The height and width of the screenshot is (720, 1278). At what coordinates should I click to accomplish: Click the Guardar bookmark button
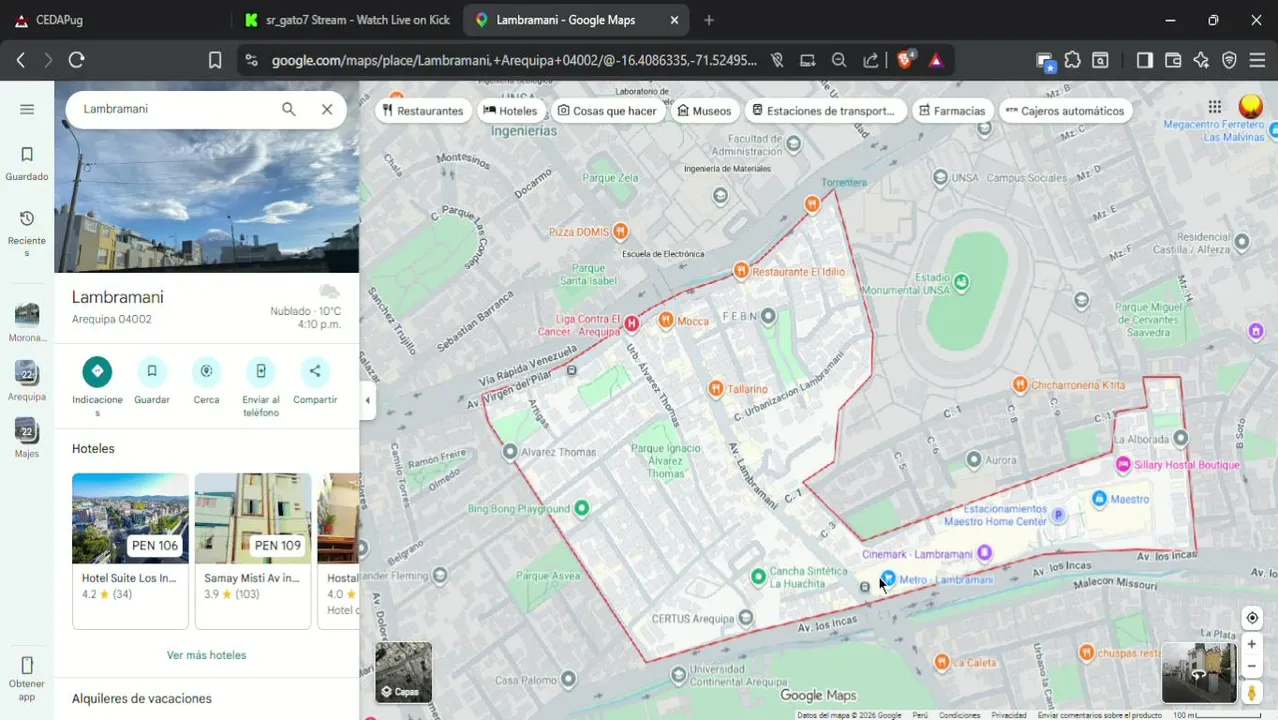click(152, 371)
